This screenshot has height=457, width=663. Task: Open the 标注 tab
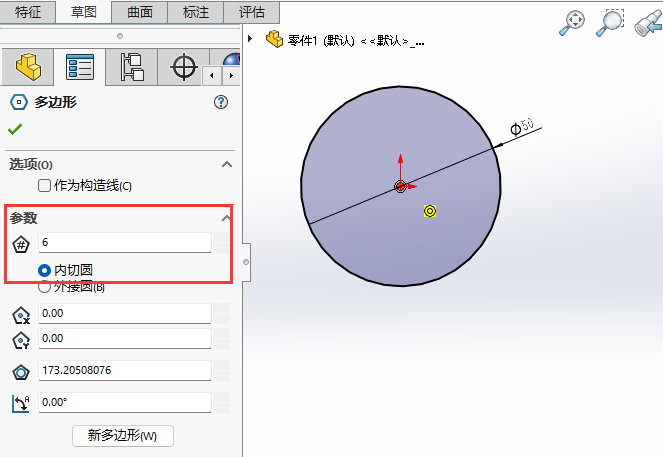pyautogui.click(x=196, y=12)
